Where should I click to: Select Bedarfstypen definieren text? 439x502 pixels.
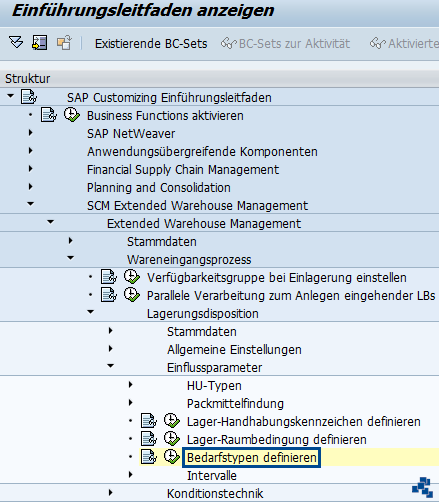[252, 458]
